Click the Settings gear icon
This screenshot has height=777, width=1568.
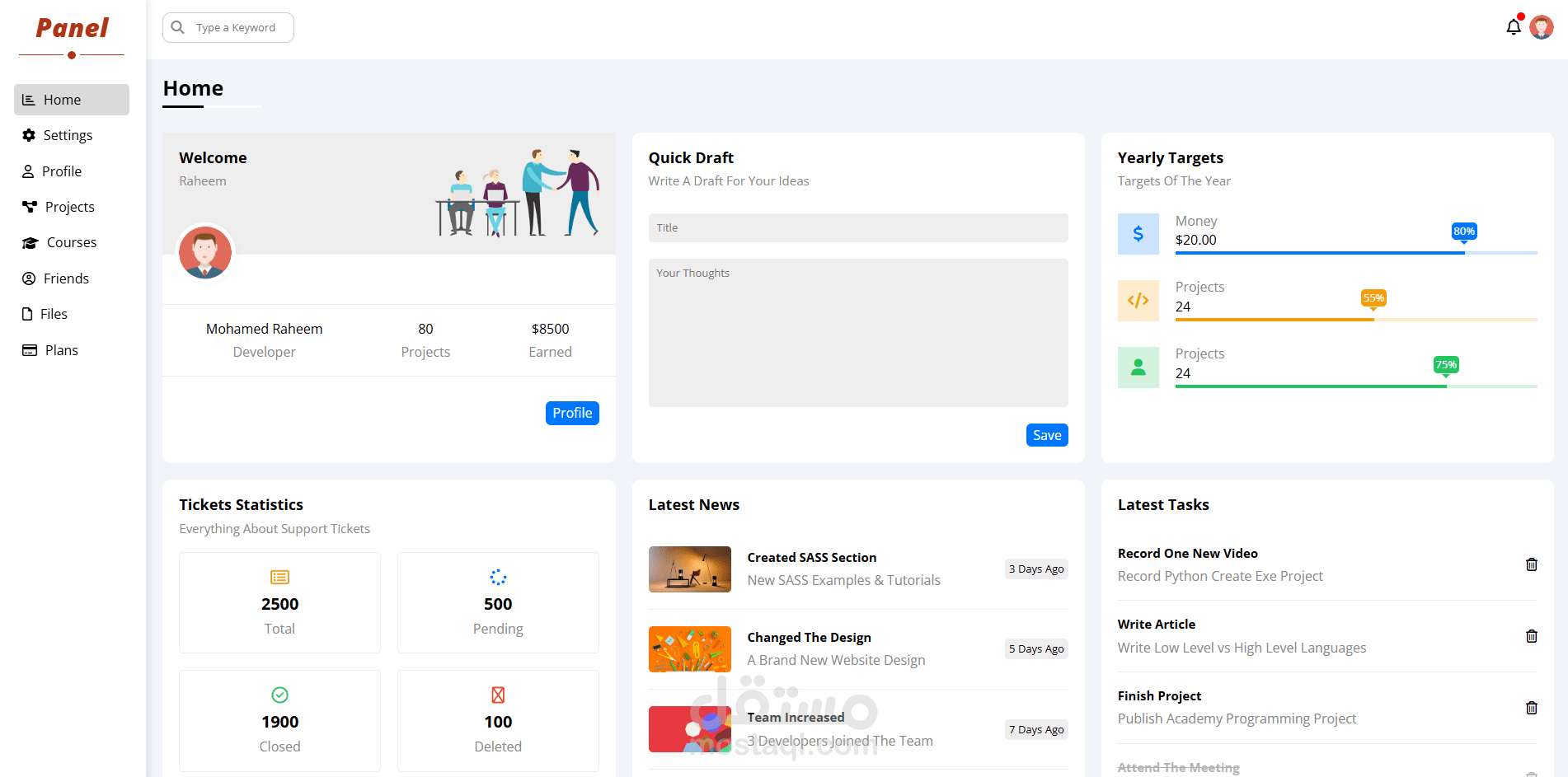pyautogui.click(x=29, y=135)
